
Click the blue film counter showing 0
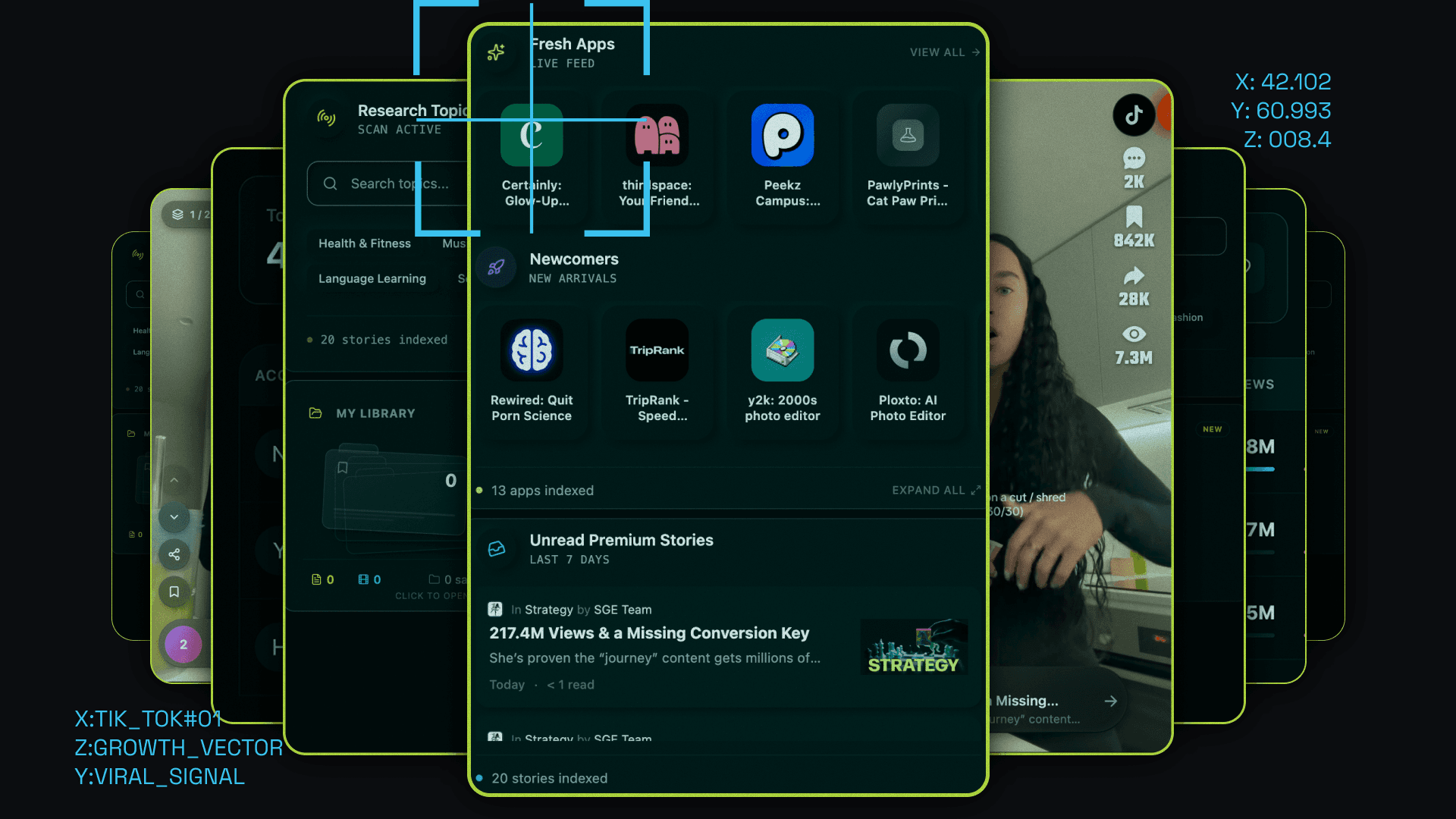pos(369,579)
